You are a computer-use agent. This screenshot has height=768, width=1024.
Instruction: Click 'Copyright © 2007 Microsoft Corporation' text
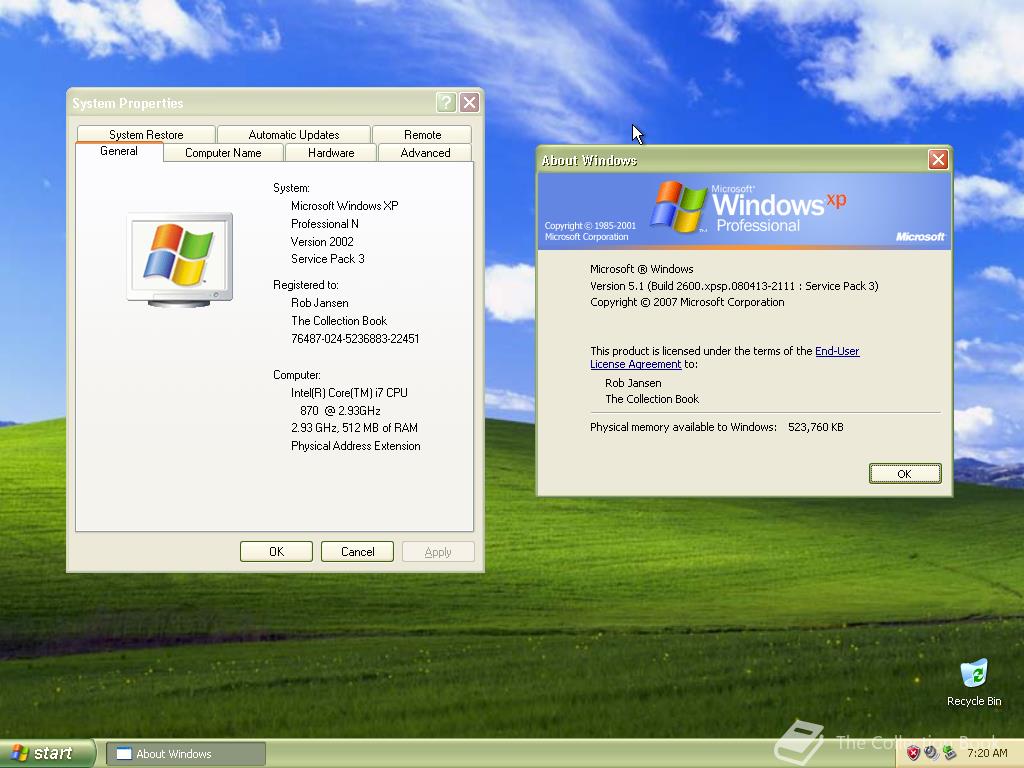point(687,302)
